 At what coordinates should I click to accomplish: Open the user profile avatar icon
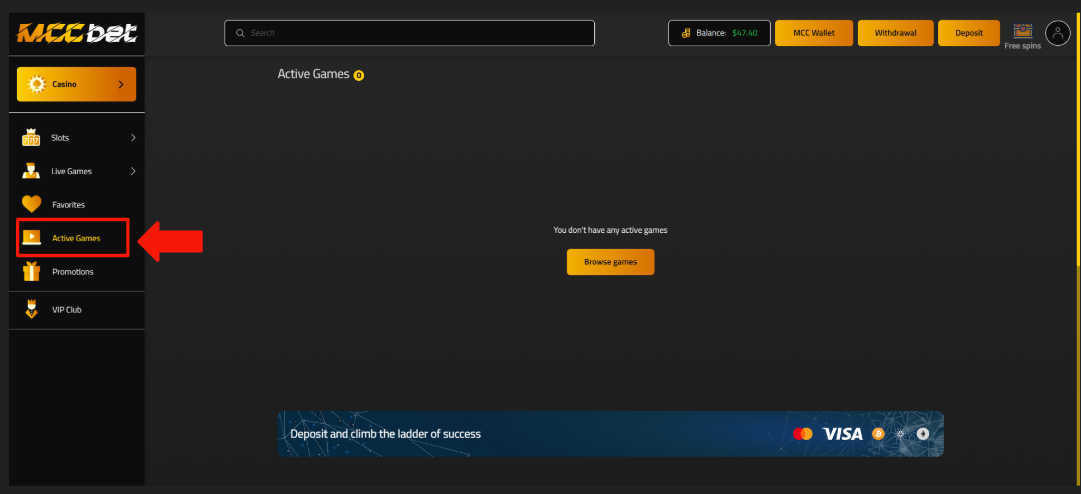[1057, 33]
